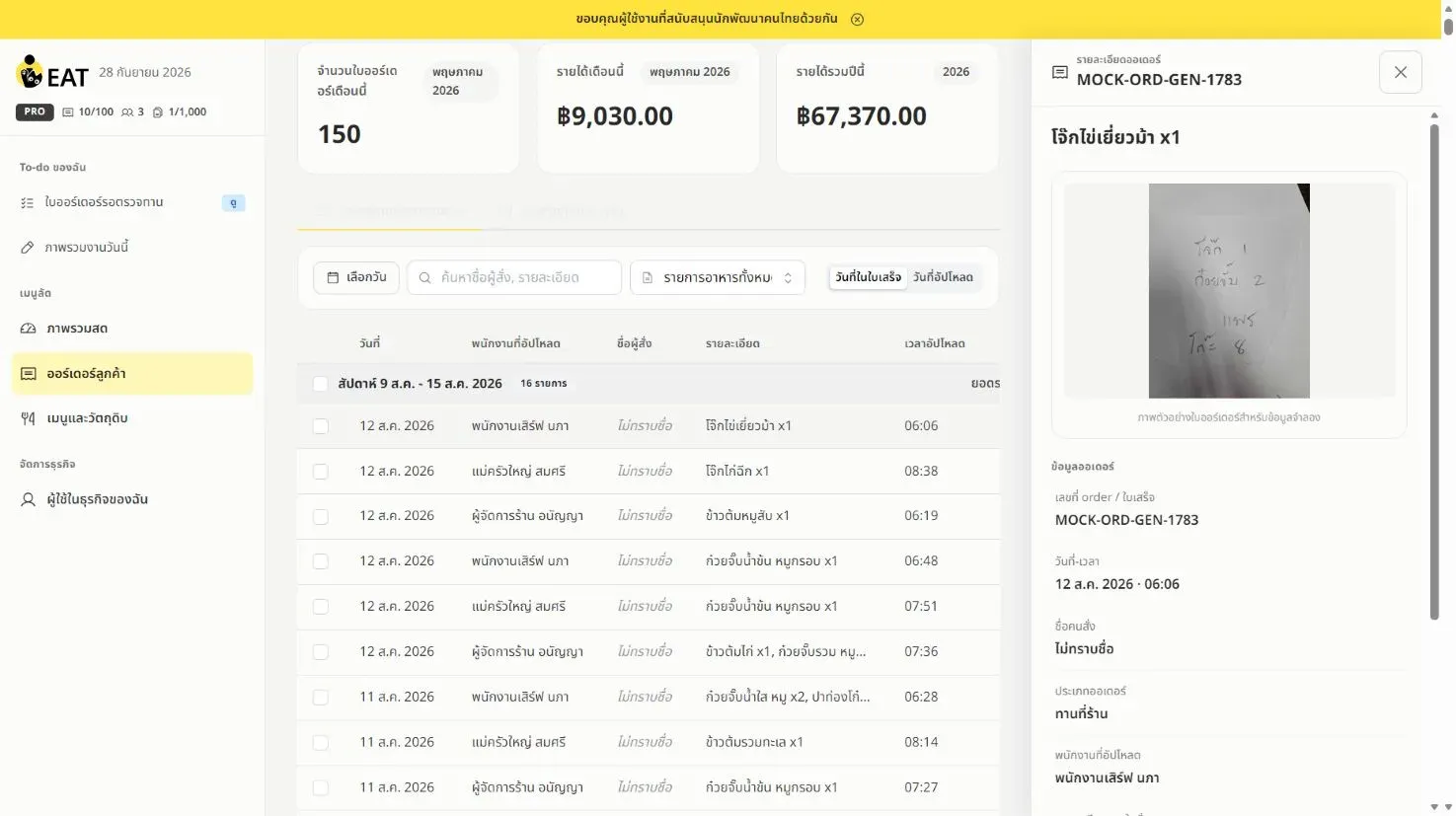
Task: Close the order detail panel
Action: pos(1400,72)
